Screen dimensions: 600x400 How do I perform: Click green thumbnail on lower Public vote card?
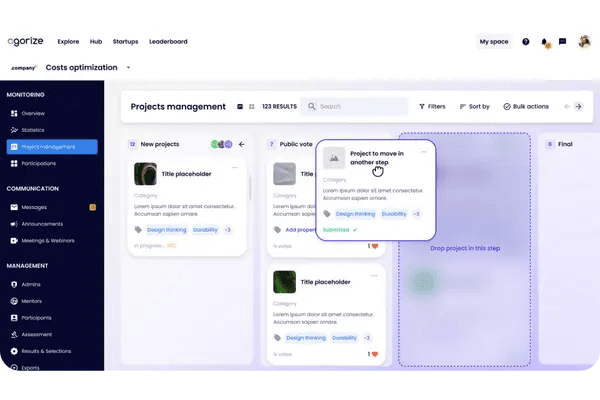point(284,282)
